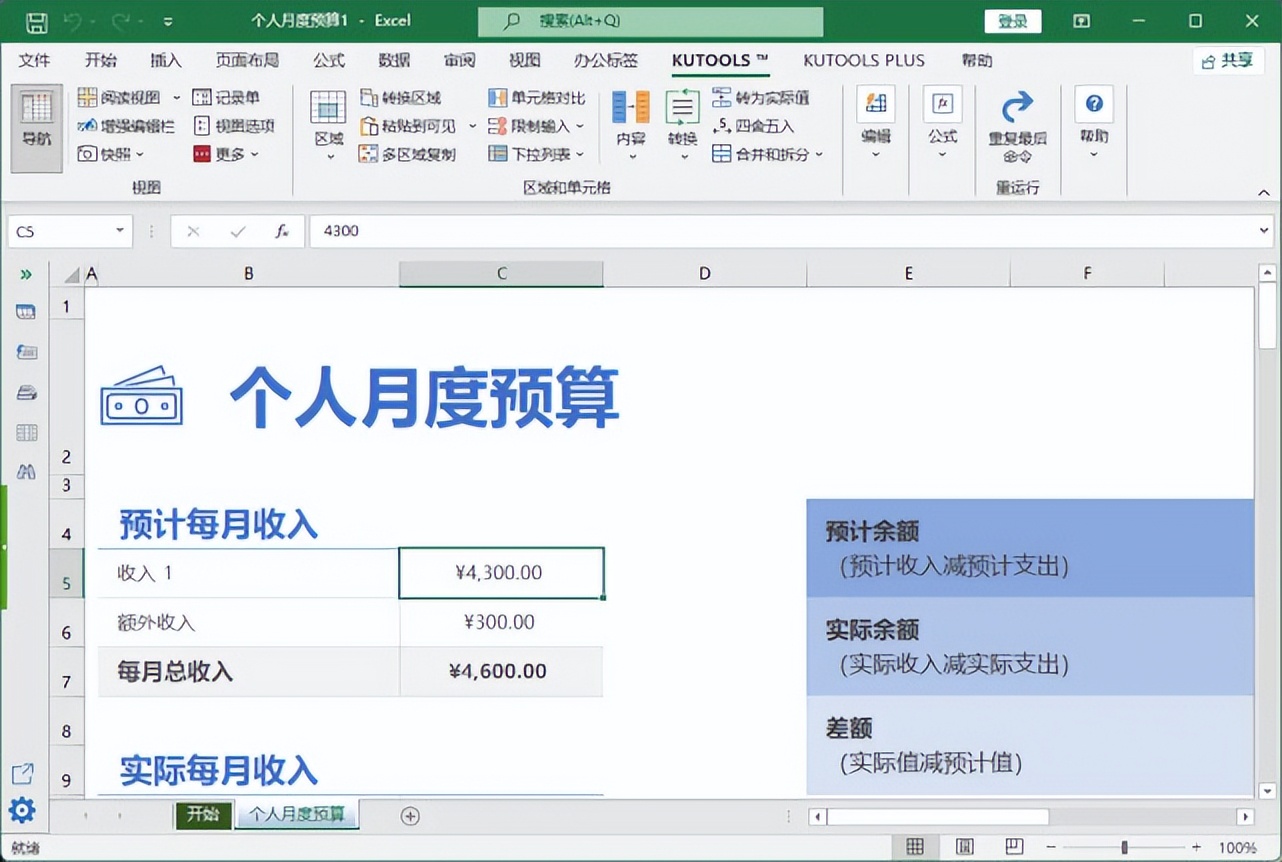Select the 开始 sheet tab
The height and width of the screenshot is (862, 1282).
(x=203, y=815)
